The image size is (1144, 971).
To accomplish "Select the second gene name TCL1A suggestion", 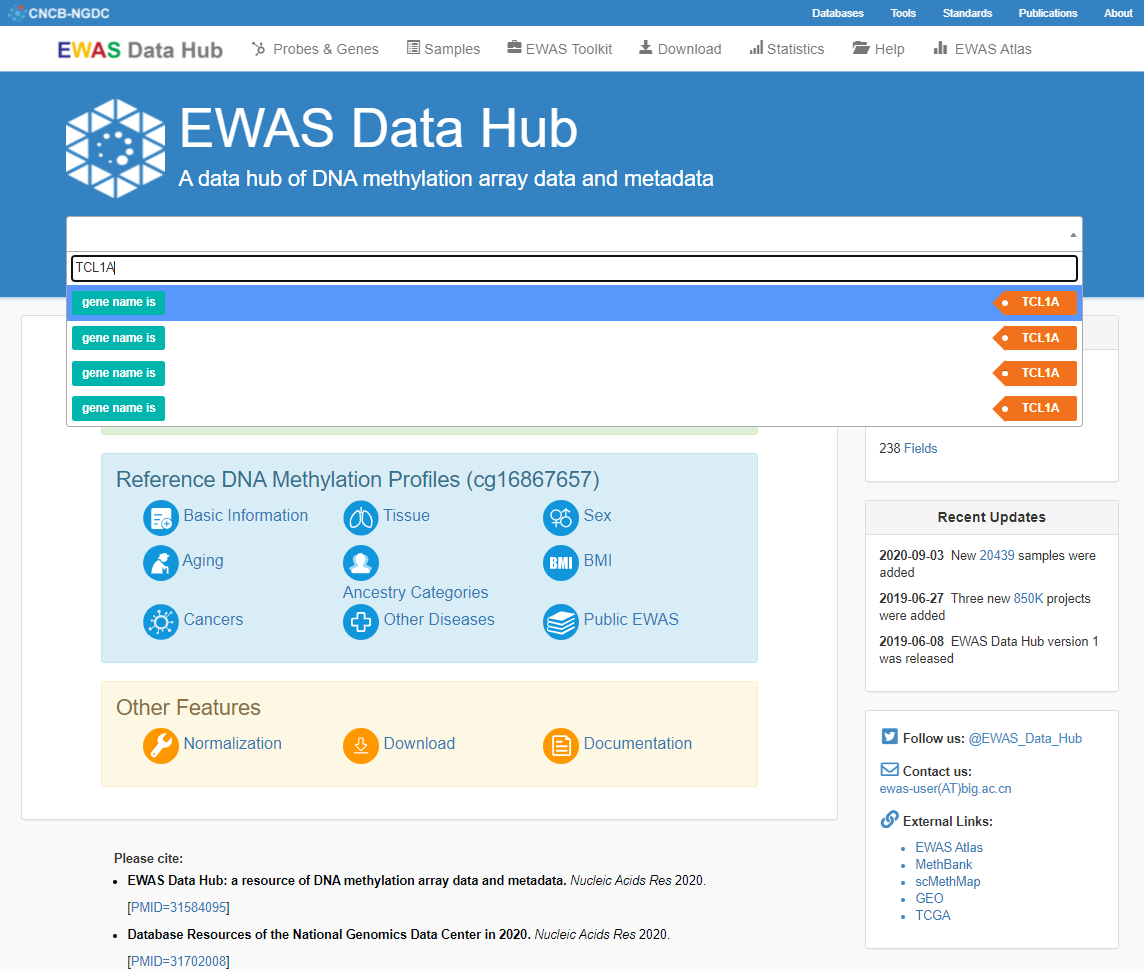I will (574, 338).
